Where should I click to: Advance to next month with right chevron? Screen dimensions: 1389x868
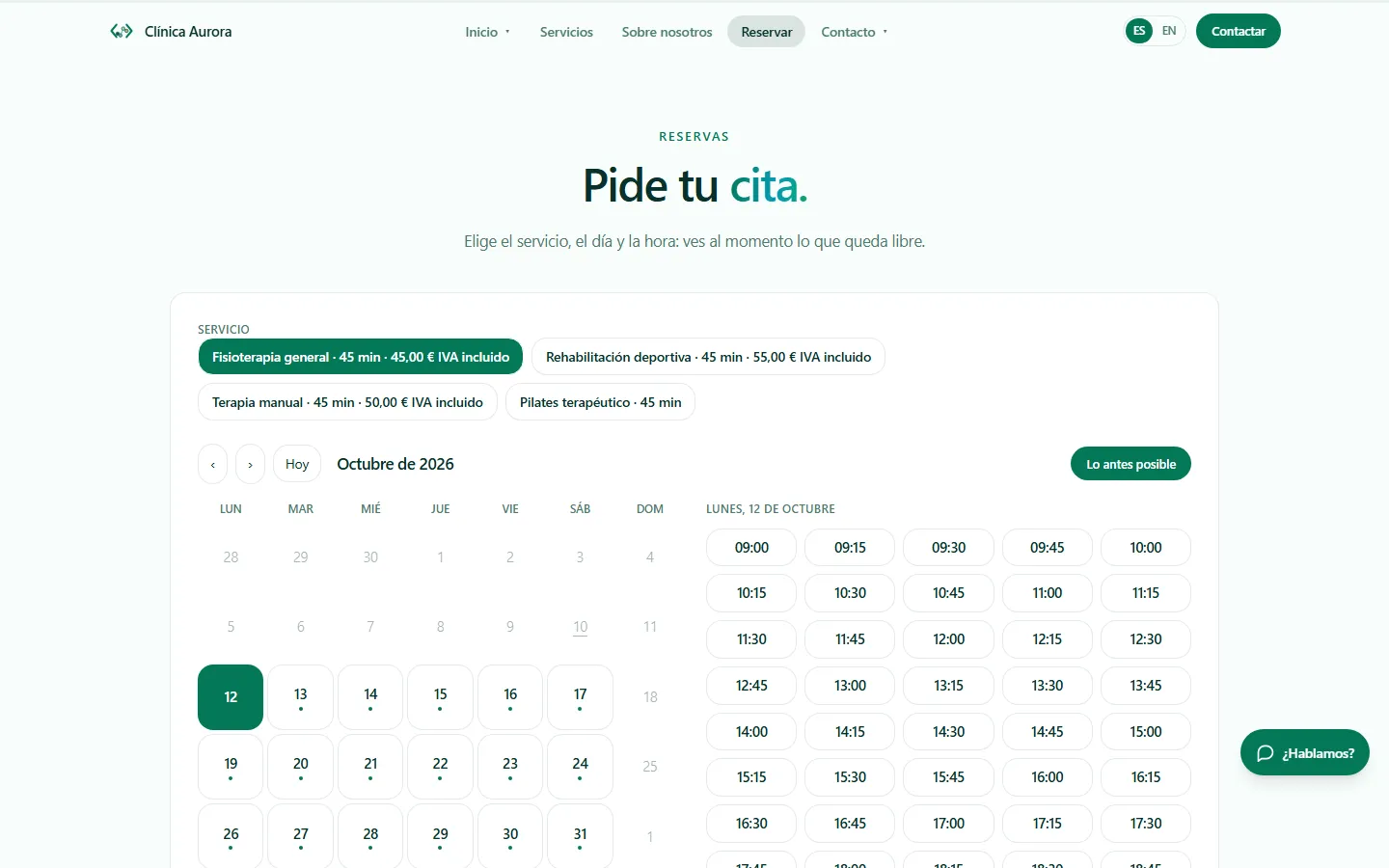pyautogui.click(x=250, y=464)
